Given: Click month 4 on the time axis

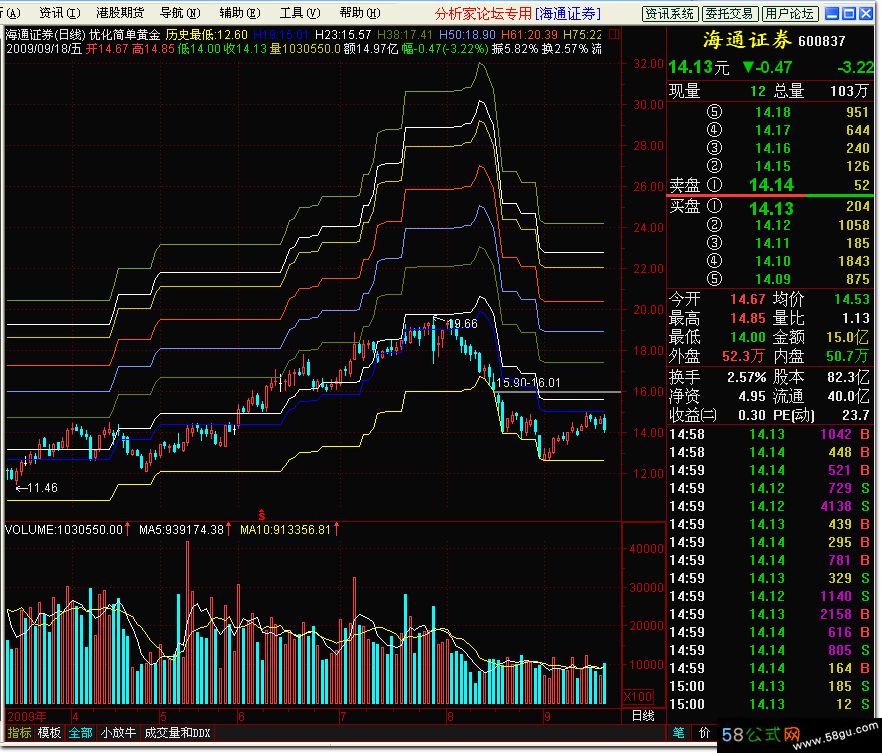Looking at the screenshot, I should pyautogui.click(x=75, y=717).
